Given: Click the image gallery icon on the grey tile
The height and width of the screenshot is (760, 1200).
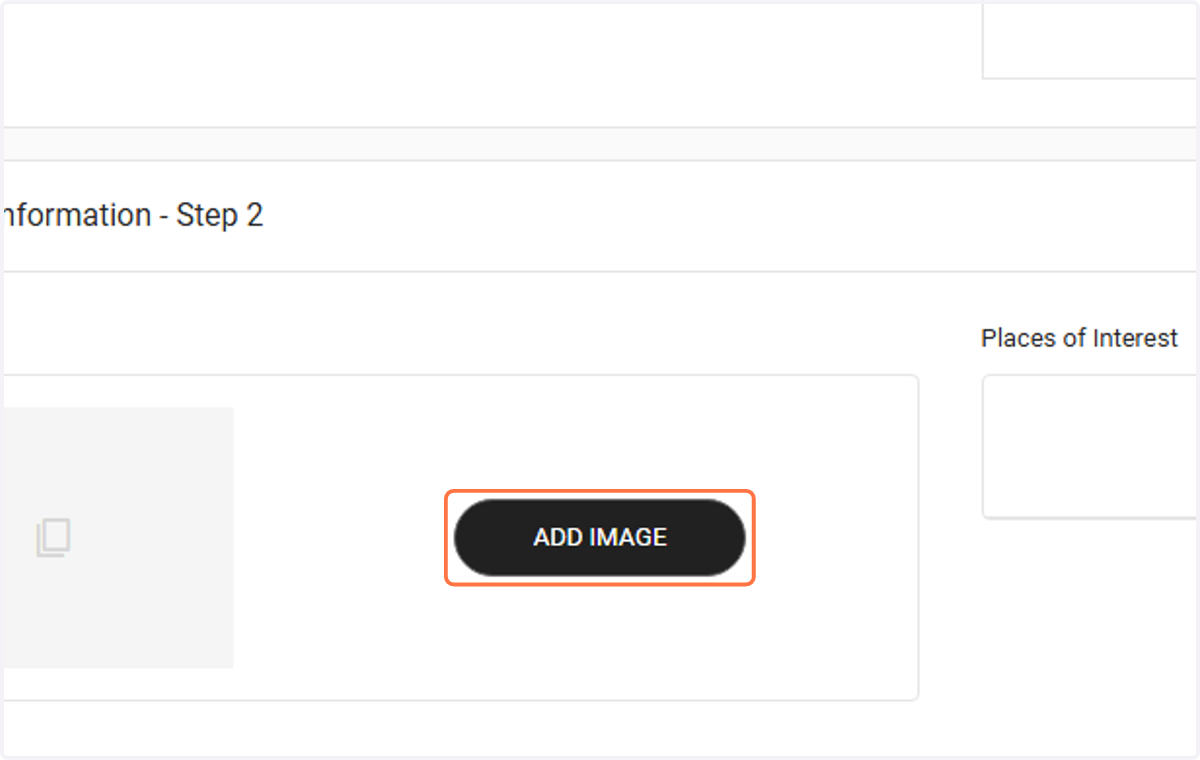Looking at the screenshot, I should (x=54, y=538).
